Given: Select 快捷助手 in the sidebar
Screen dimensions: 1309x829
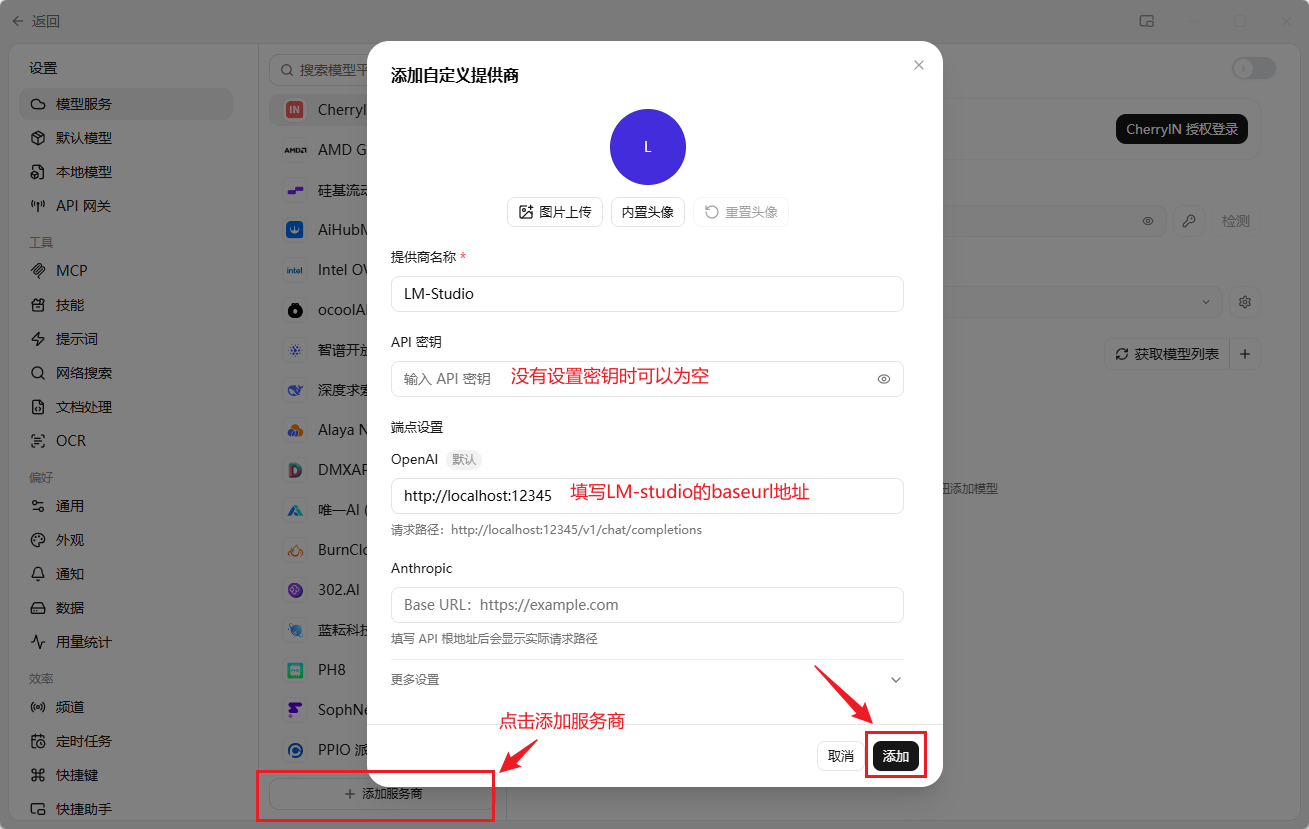Looking at the screenshot, I should pos(126,809).
